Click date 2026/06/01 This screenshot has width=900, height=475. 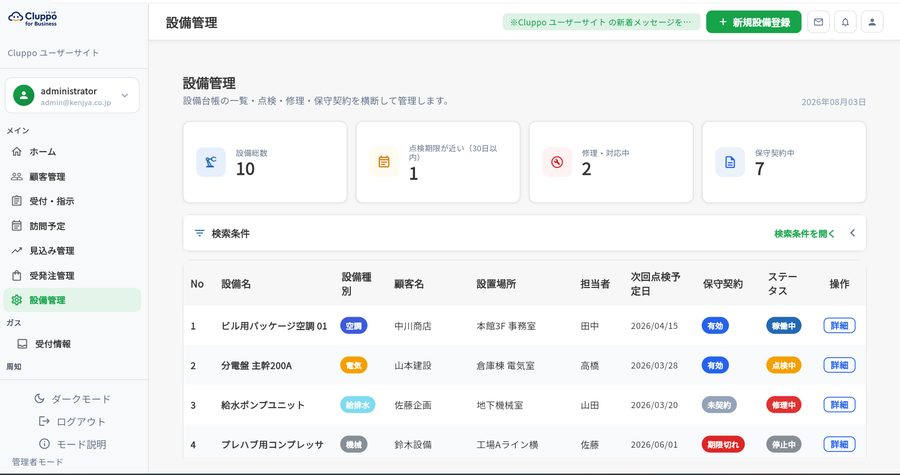pyautogui.click(x=654, y=445)
